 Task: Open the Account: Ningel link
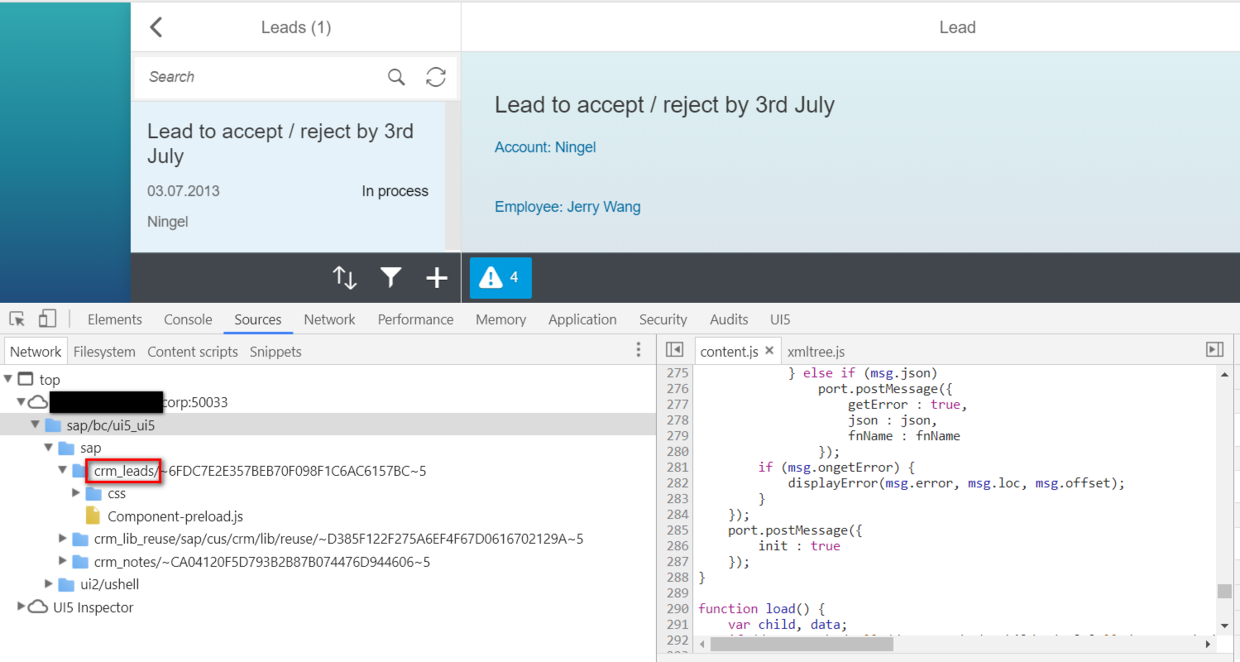click(545, 147)
